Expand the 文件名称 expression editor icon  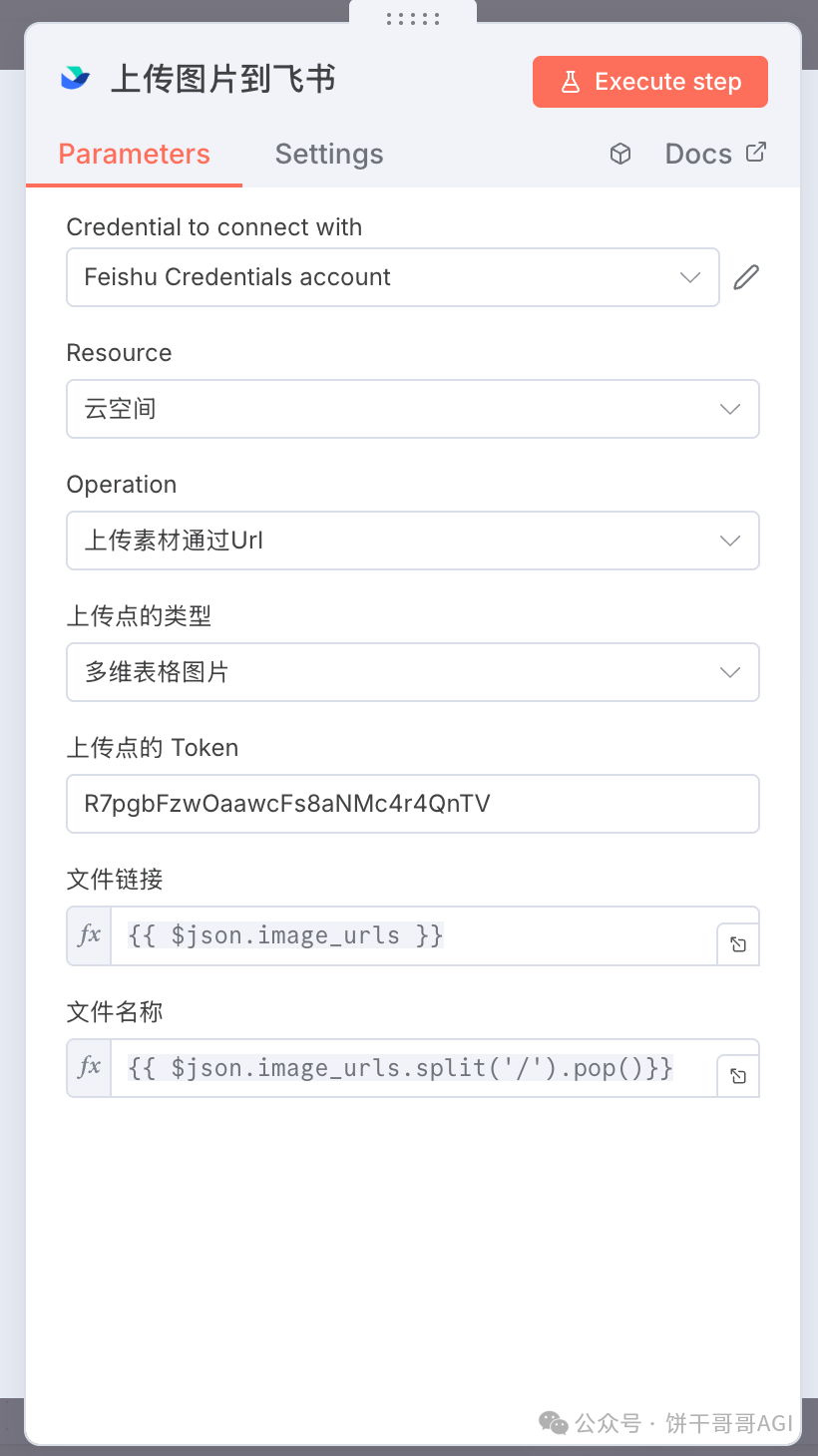[x=738, y=1076]
